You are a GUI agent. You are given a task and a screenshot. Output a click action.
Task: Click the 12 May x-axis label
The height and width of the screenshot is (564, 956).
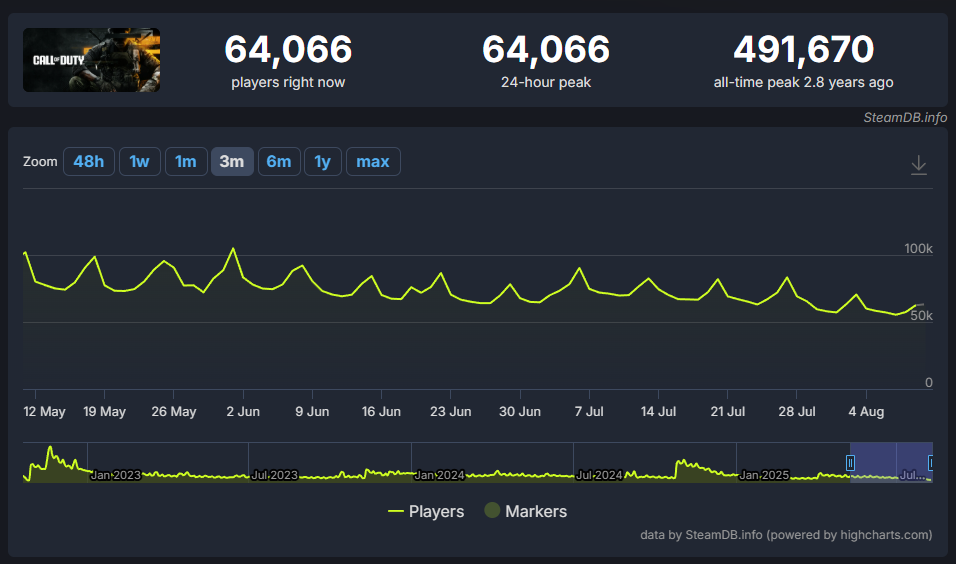(x=45, y=412)
